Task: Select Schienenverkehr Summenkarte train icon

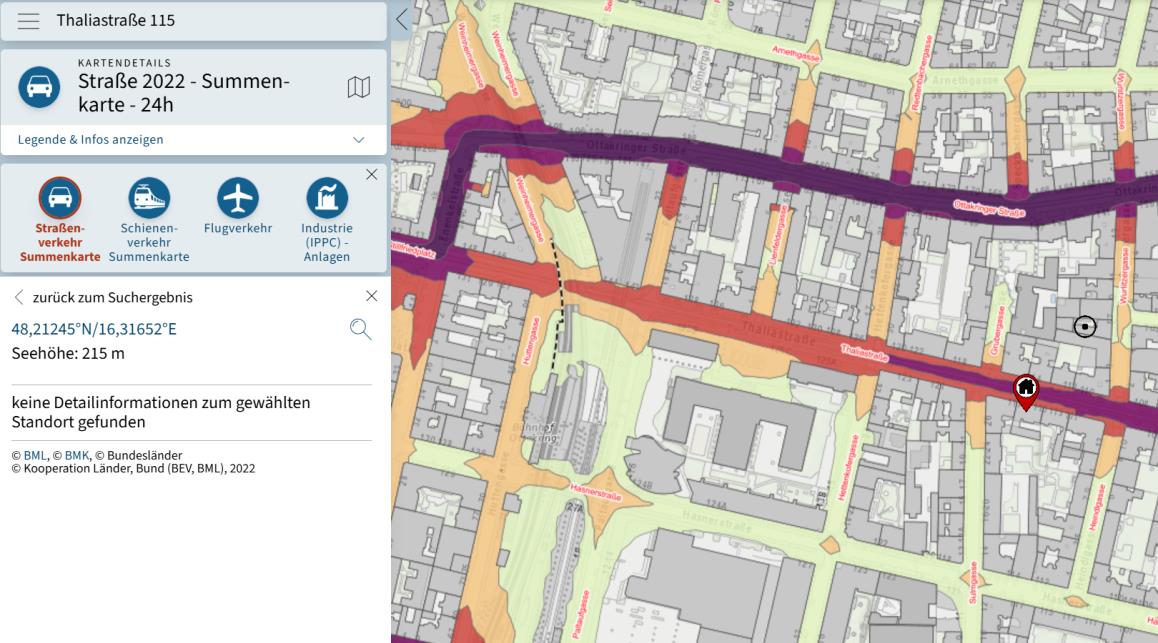Action: coord(149,198)
